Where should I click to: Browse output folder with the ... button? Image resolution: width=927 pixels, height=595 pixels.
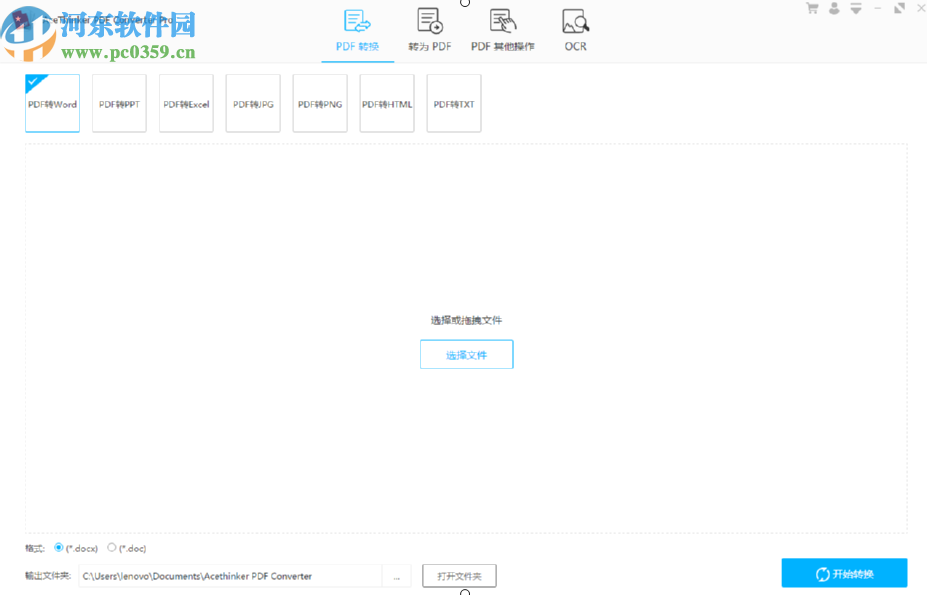tap(397, 576)
